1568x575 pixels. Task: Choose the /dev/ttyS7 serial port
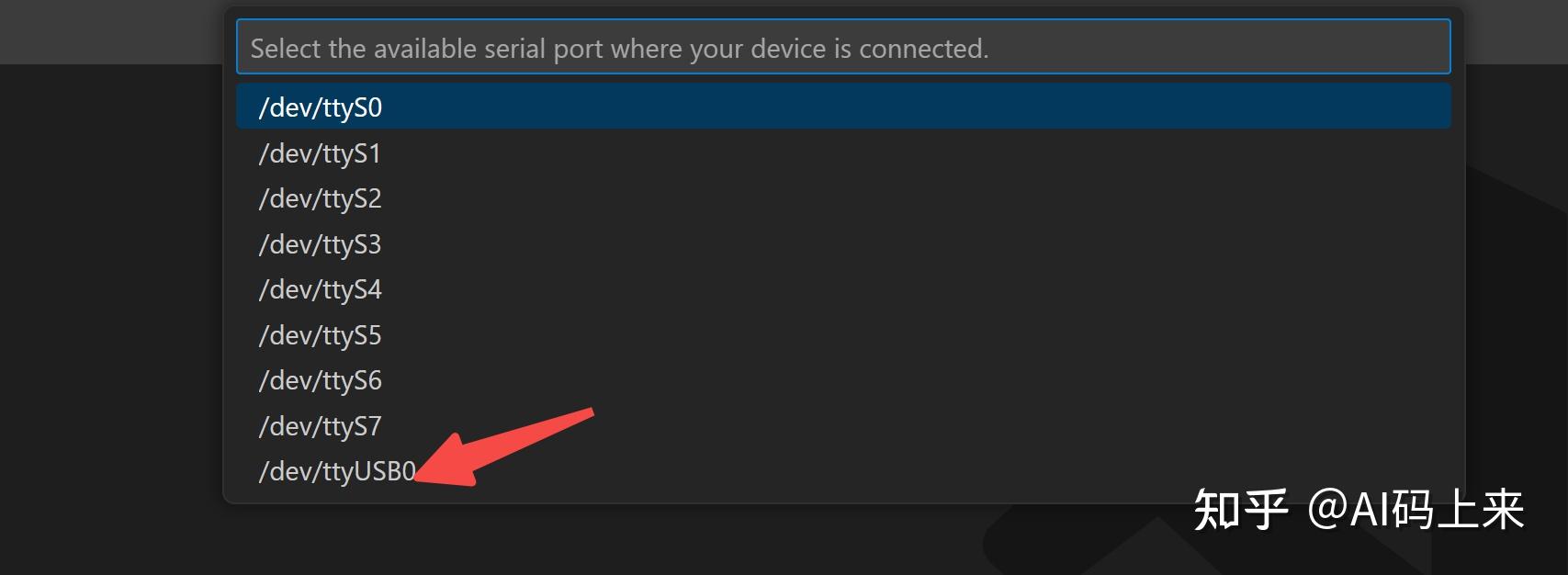321,426
